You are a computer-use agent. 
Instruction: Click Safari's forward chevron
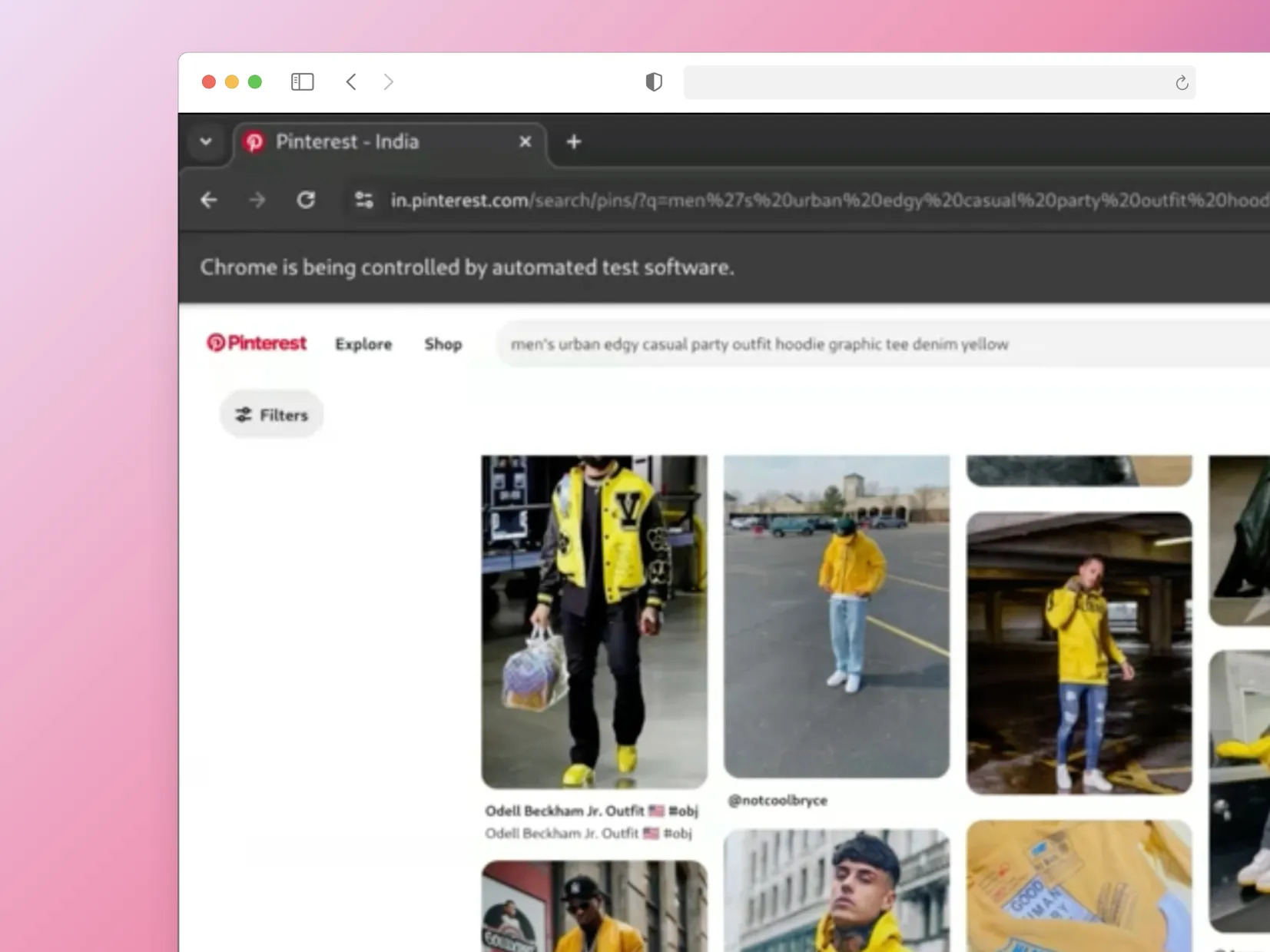tap(389, 81)
